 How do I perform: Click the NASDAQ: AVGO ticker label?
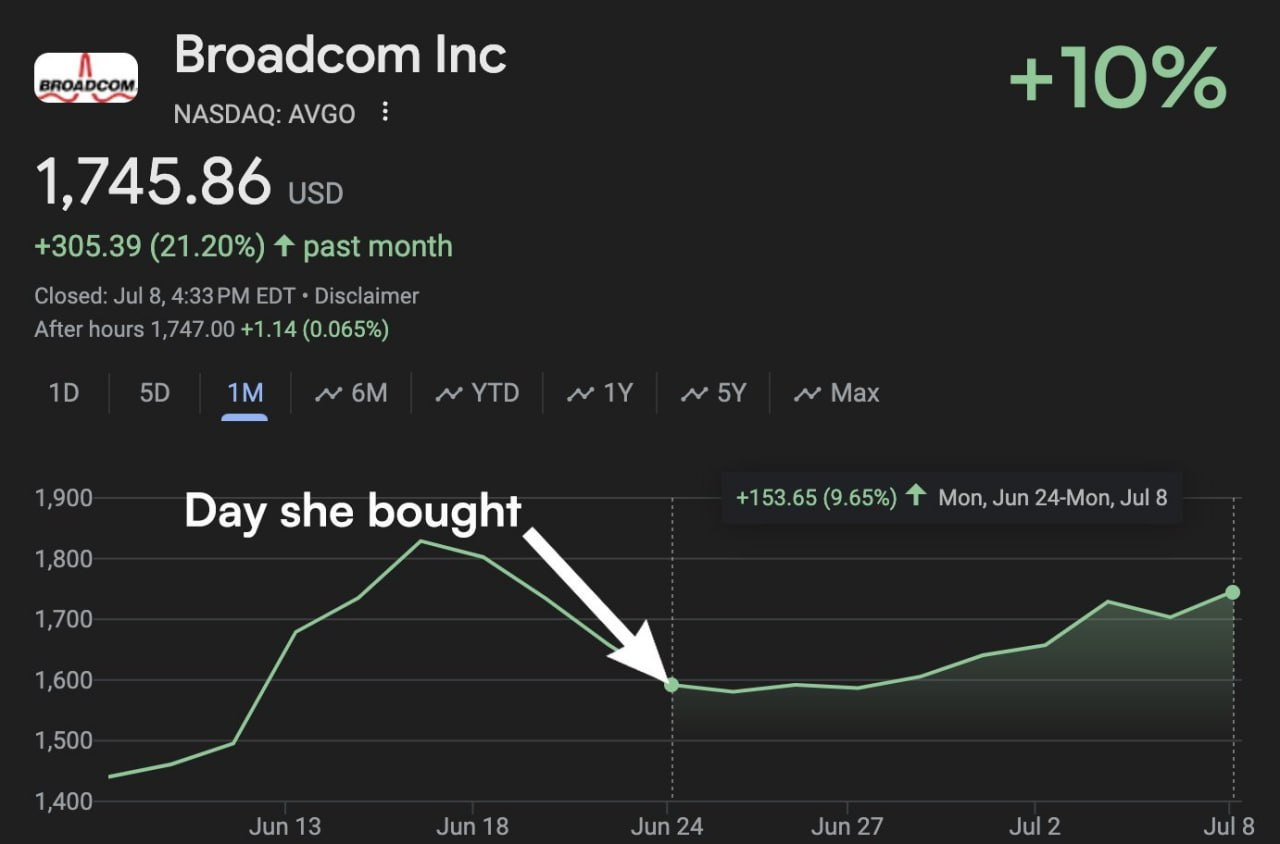click(264, 114)
